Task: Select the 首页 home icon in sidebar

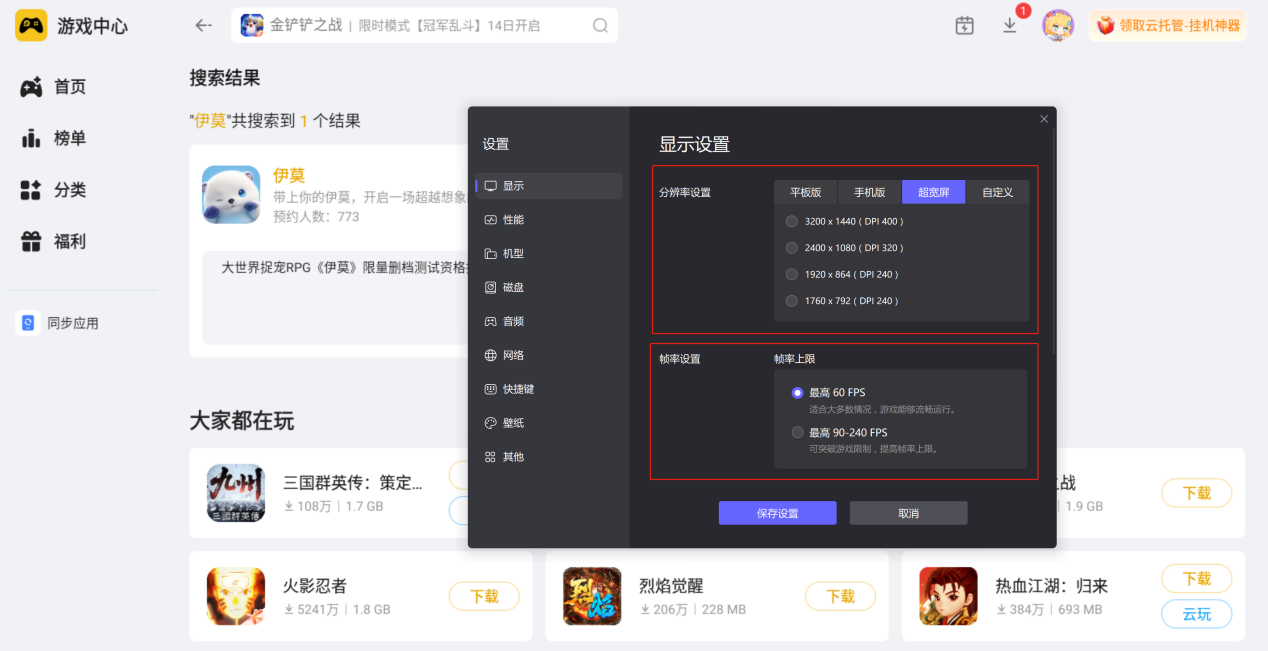Action: click(x=32, y=87)
